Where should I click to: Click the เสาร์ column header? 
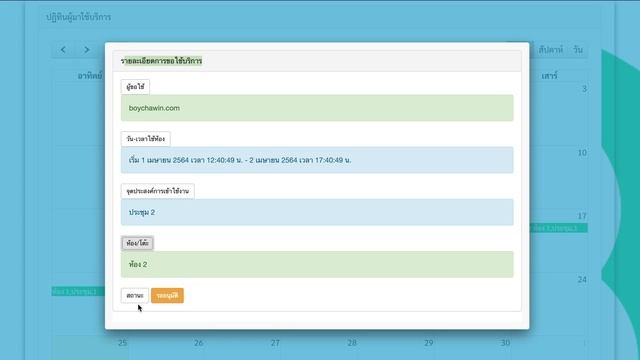tap(549, 76)
